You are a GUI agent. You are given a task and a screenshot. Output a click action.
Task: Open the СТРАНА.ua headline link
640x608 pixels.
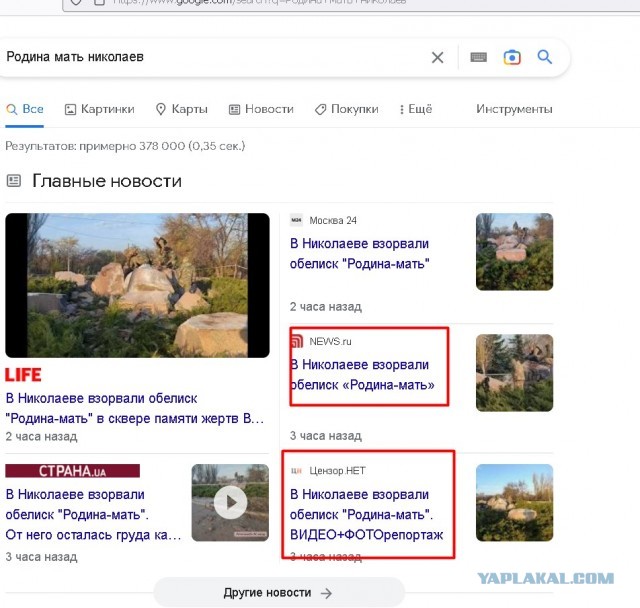tap(93, 514)
